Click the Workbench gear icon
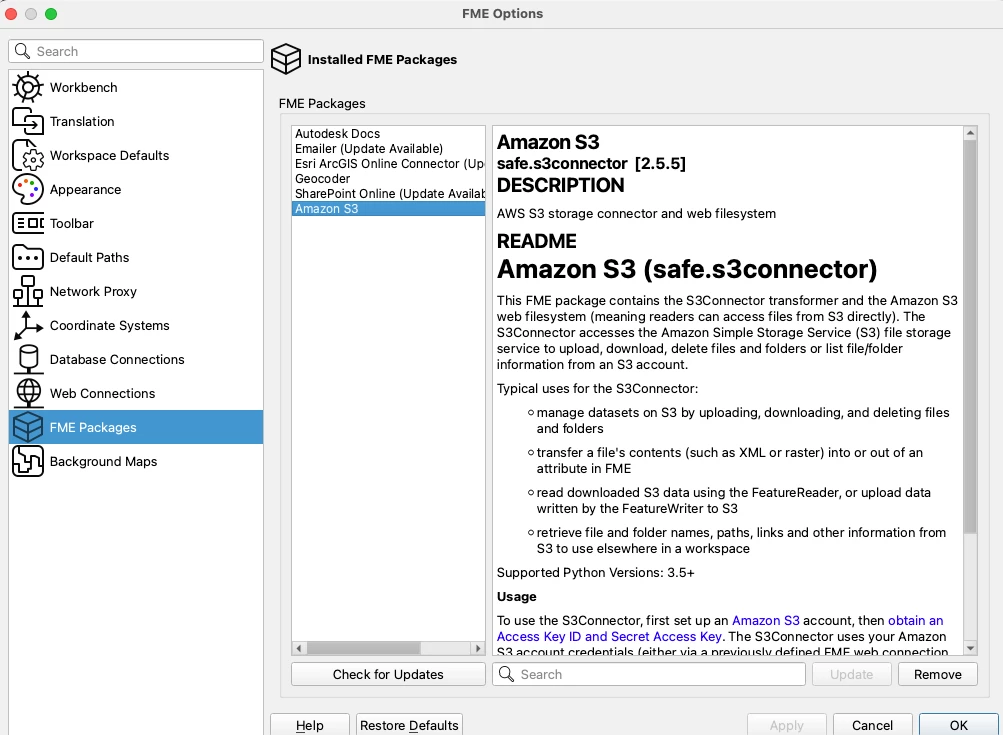 click(28, 88)
